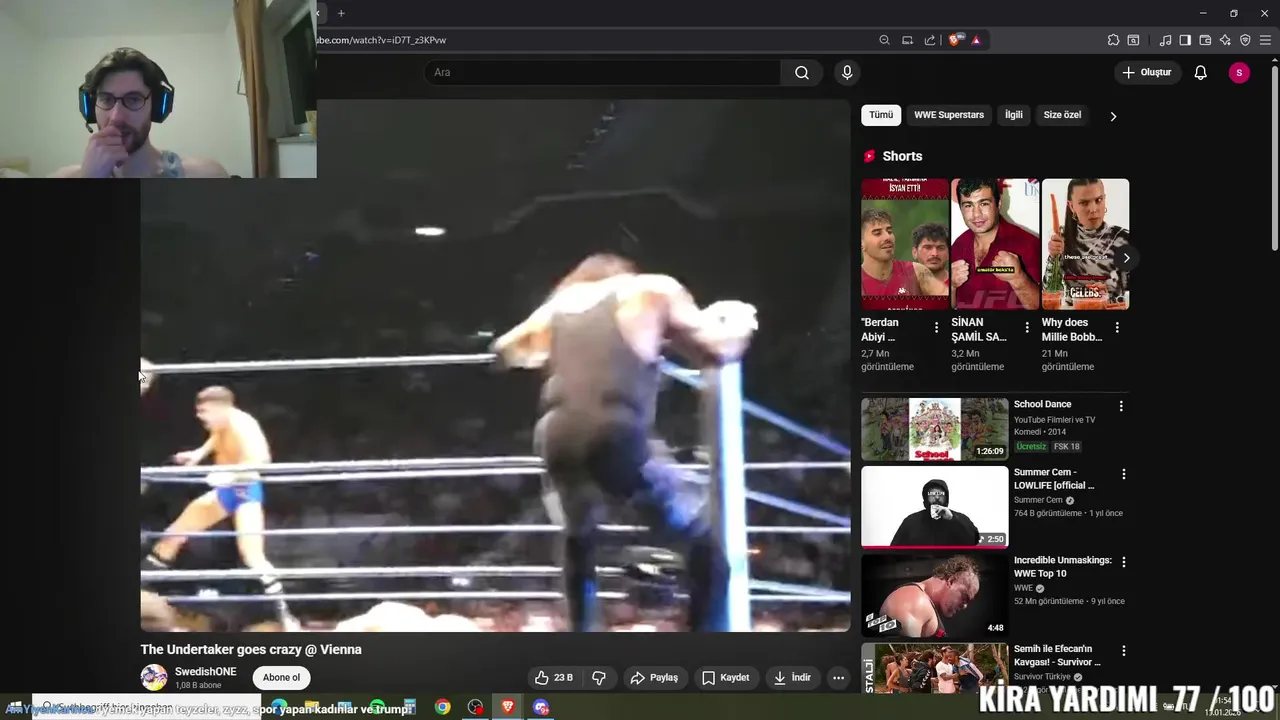Open the YouTube notifications bell
Image resolution: width=1280 pixels, height=720 pixels.
tap(1201, 72)
